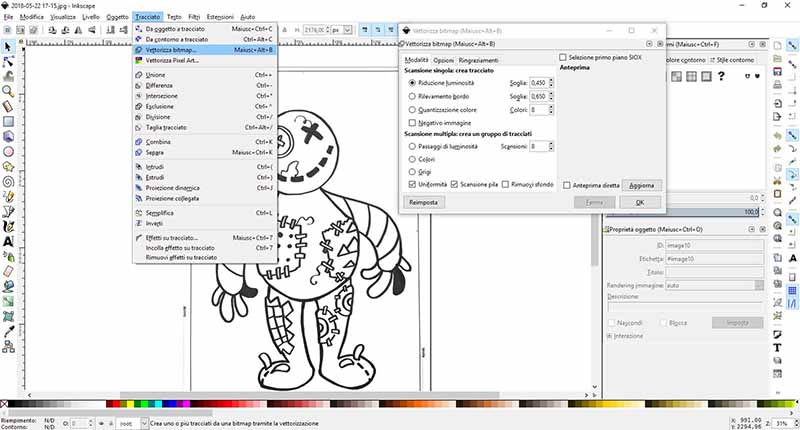800x430 pixels.
Task: Click the Aggiorna preview button
Action: 641,186
